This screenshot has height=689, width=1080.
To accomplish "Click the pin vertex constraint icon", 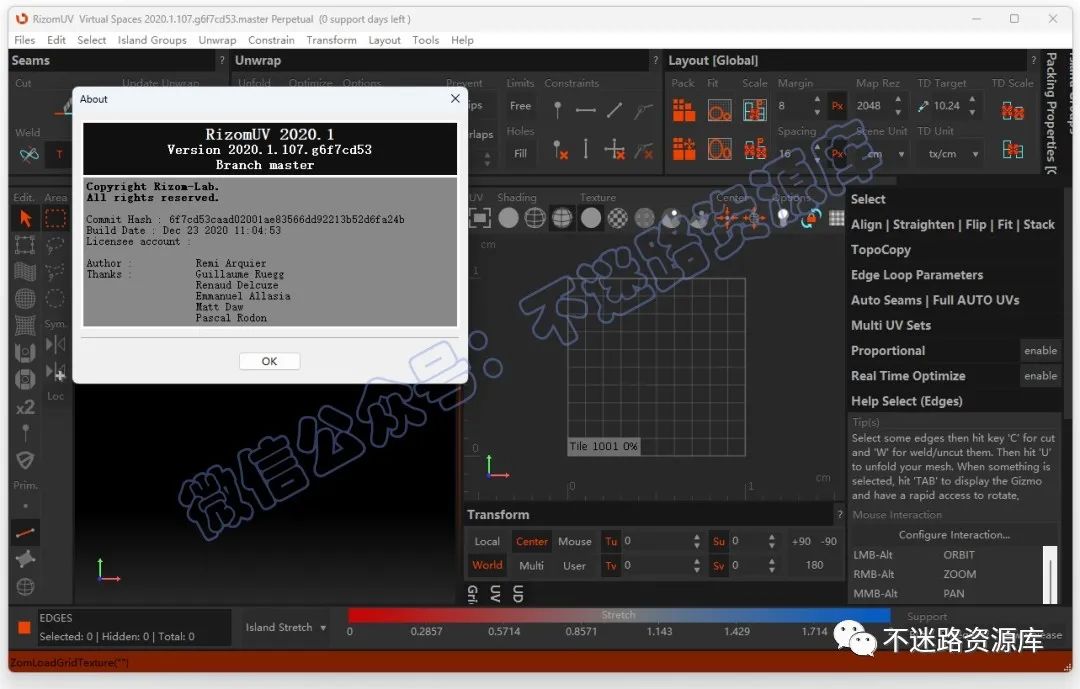I will pos(558,109).
